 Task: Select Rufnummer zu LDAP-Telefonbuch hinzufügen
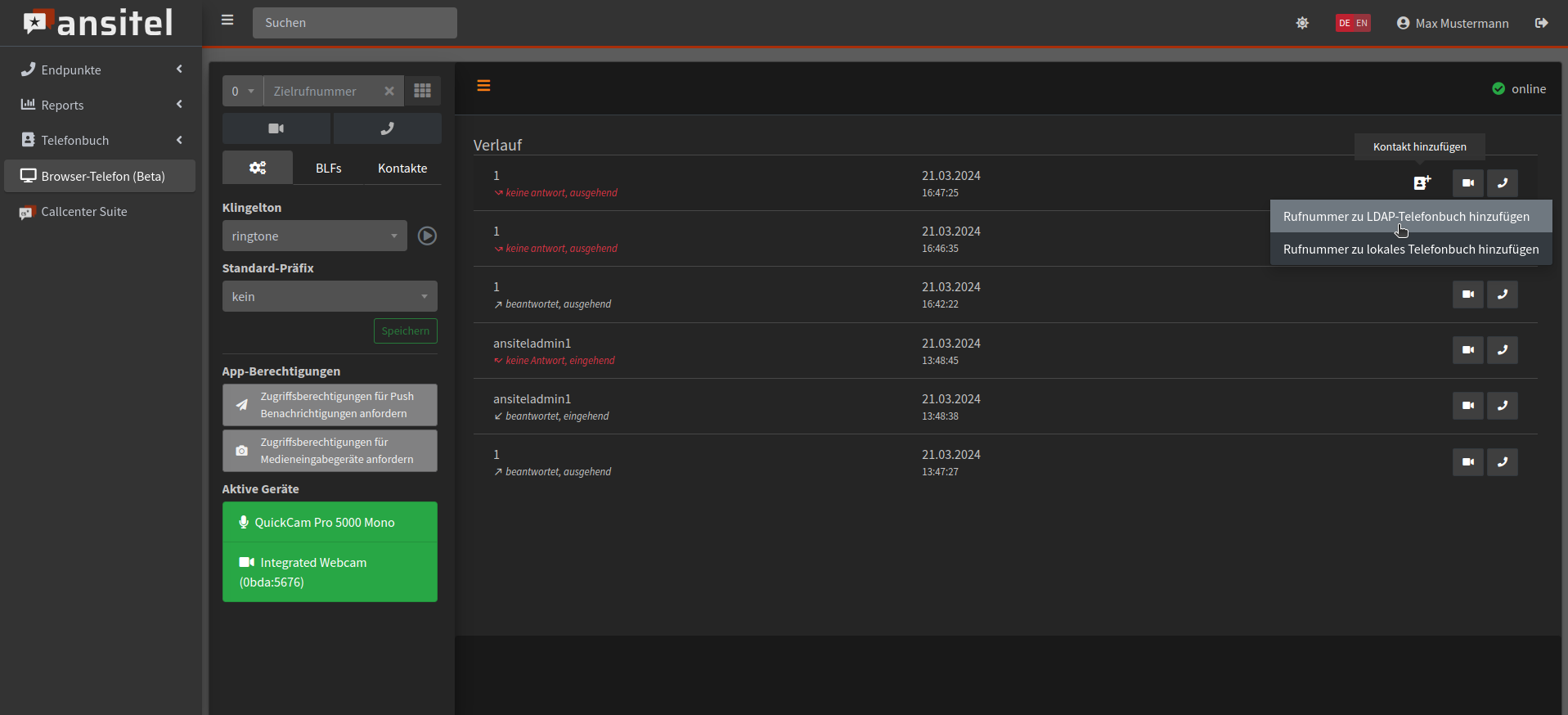pos(1405,217)
